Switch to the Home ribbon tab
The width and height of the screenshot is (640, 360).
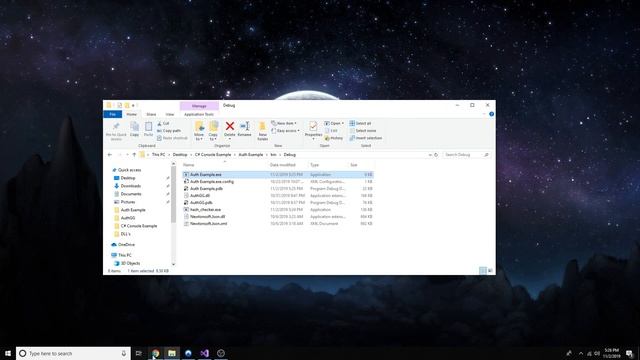(x=131, y=114)
